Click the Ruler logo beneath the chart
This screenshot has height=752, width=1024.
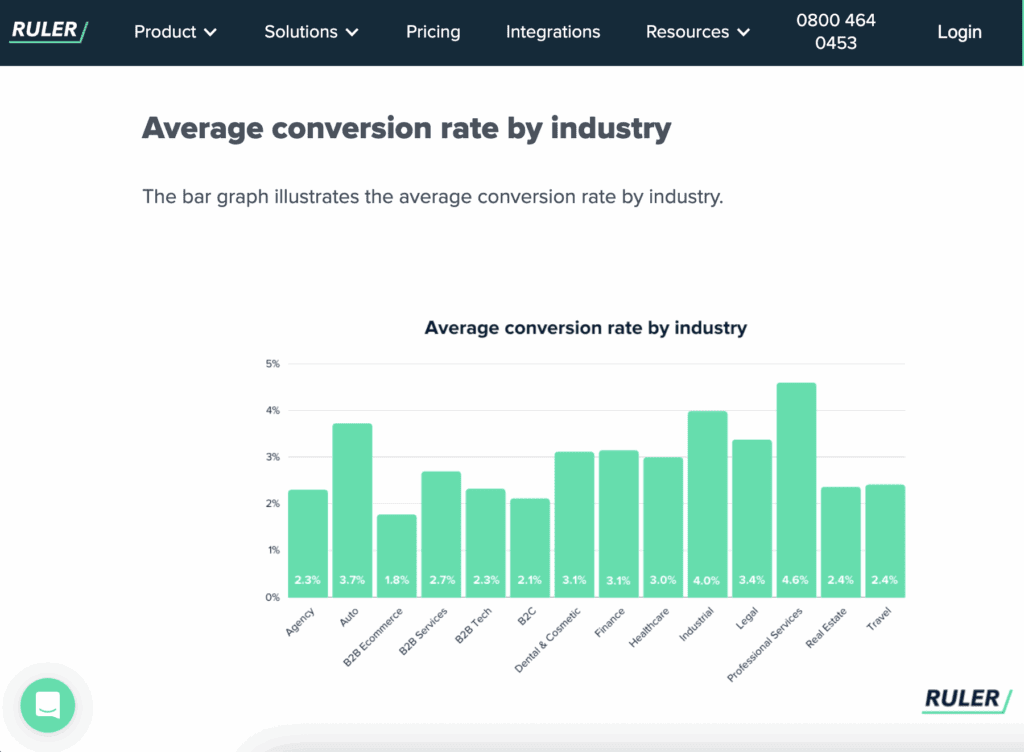pos(967,700)
